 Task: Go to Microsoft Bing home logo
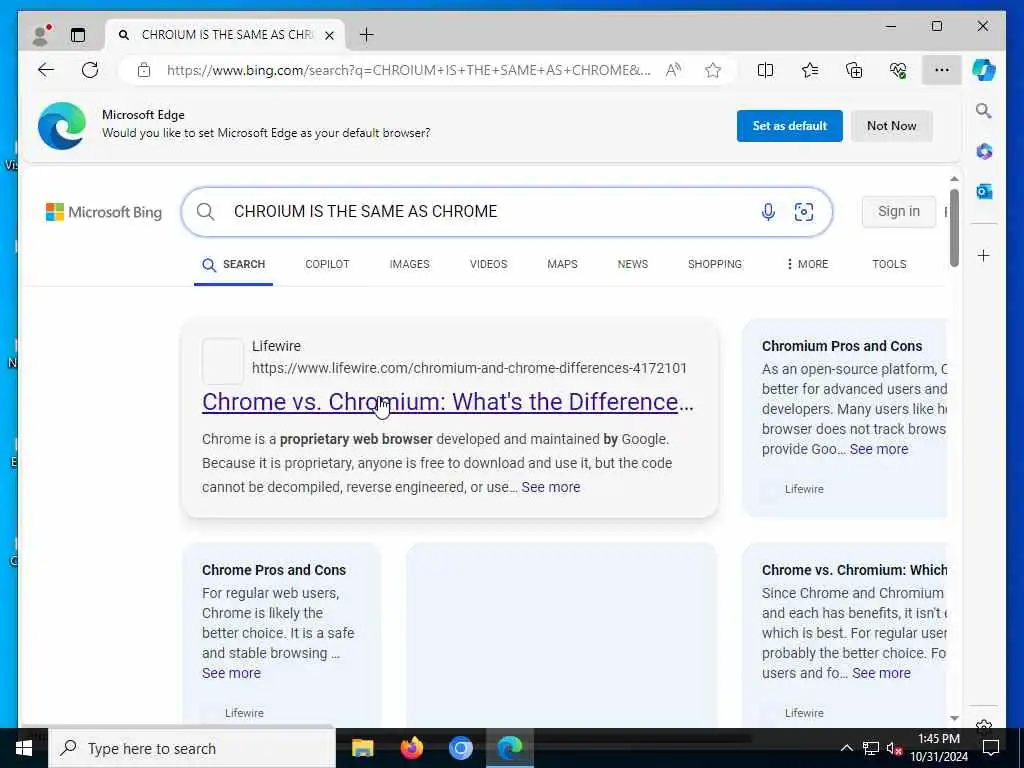[x=104, y=212]
